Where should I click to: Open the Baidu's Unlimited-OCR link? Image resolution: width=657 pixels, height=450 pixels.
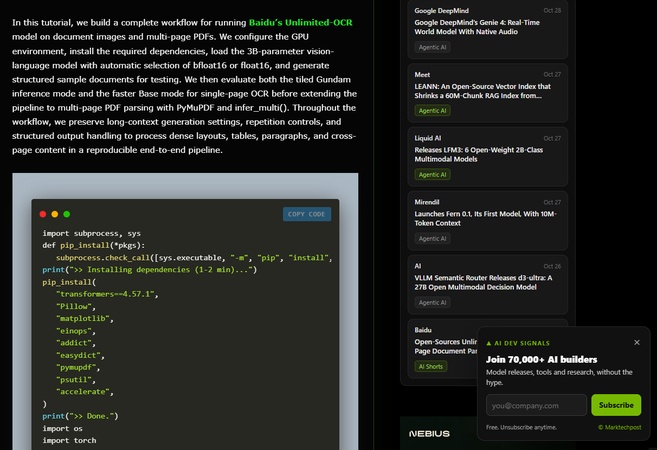coord(300,23)
